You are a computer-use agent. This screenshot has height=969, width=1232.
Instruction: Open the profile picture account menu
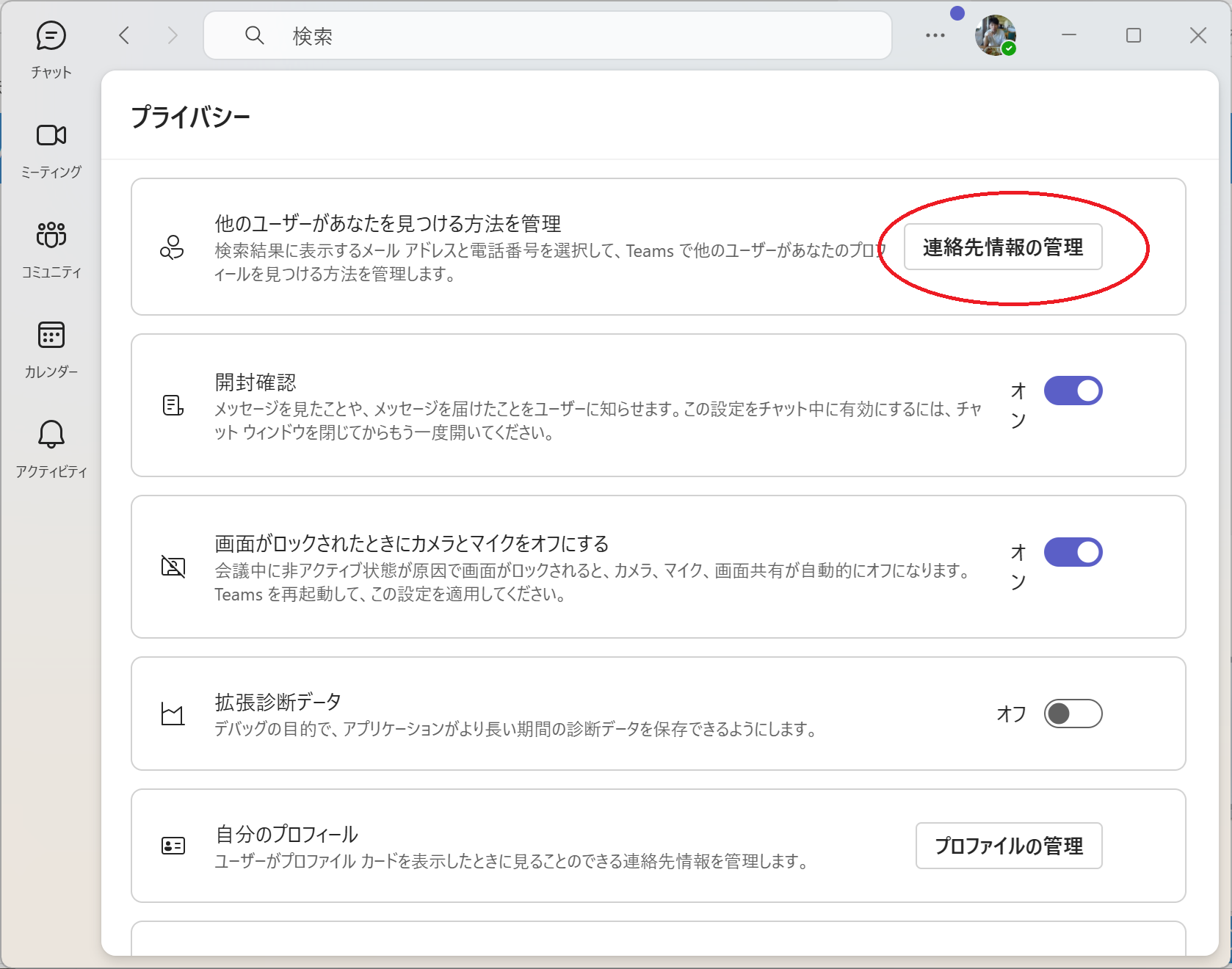[995, 35]
